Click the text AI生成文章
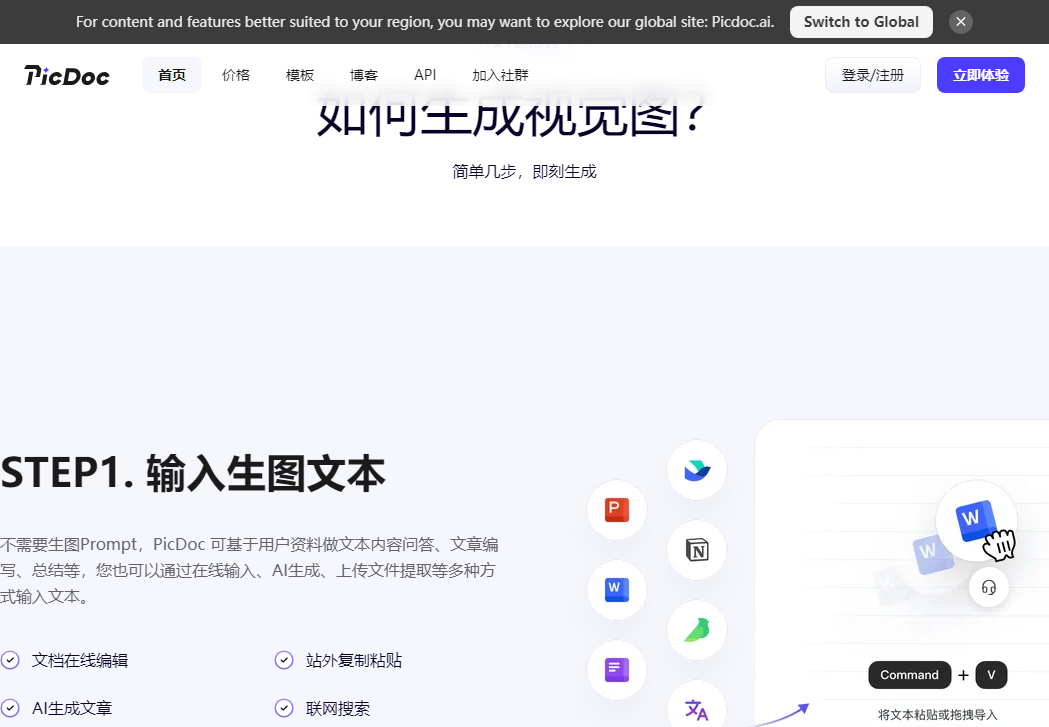 (72, 708)
